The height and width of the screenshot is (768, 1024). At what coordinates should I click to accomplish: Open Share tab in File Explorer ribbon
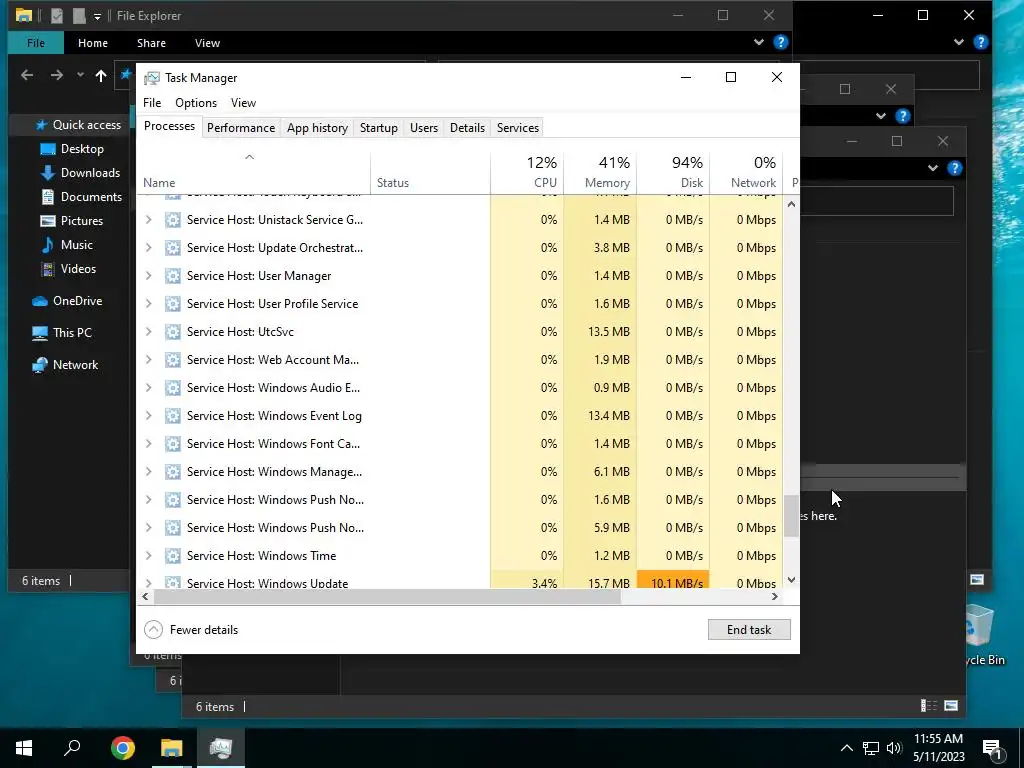click(x=151, y=43)
